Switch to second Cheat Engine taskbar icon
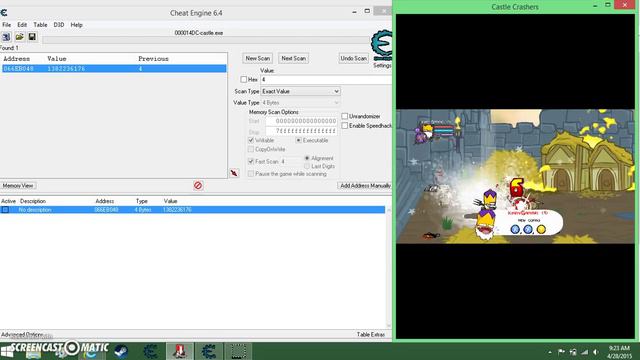The width and height of the screenshot is (640, 360). (209, 351)
